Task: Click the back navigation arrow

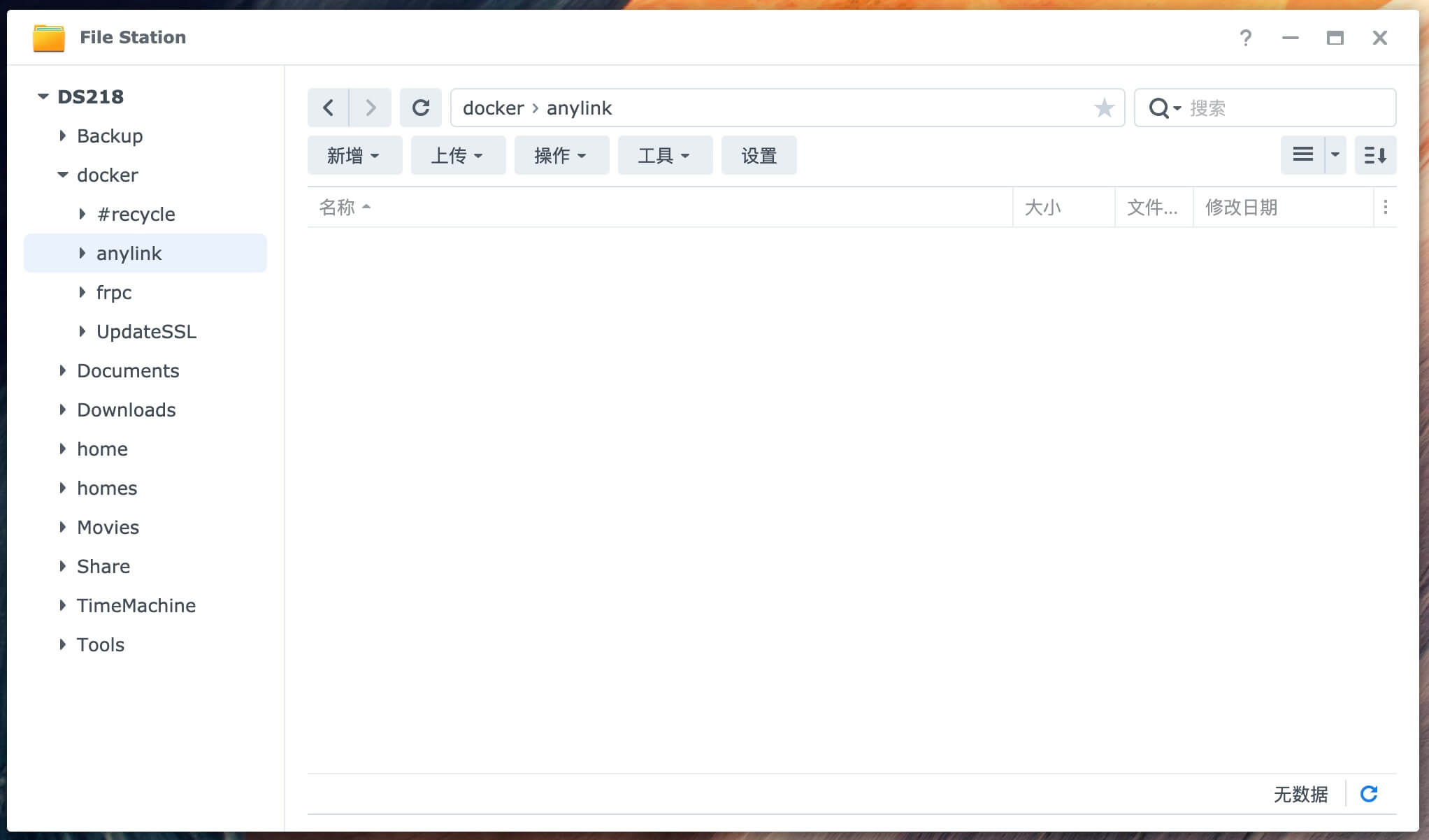Action: click(x=328, y=108)
